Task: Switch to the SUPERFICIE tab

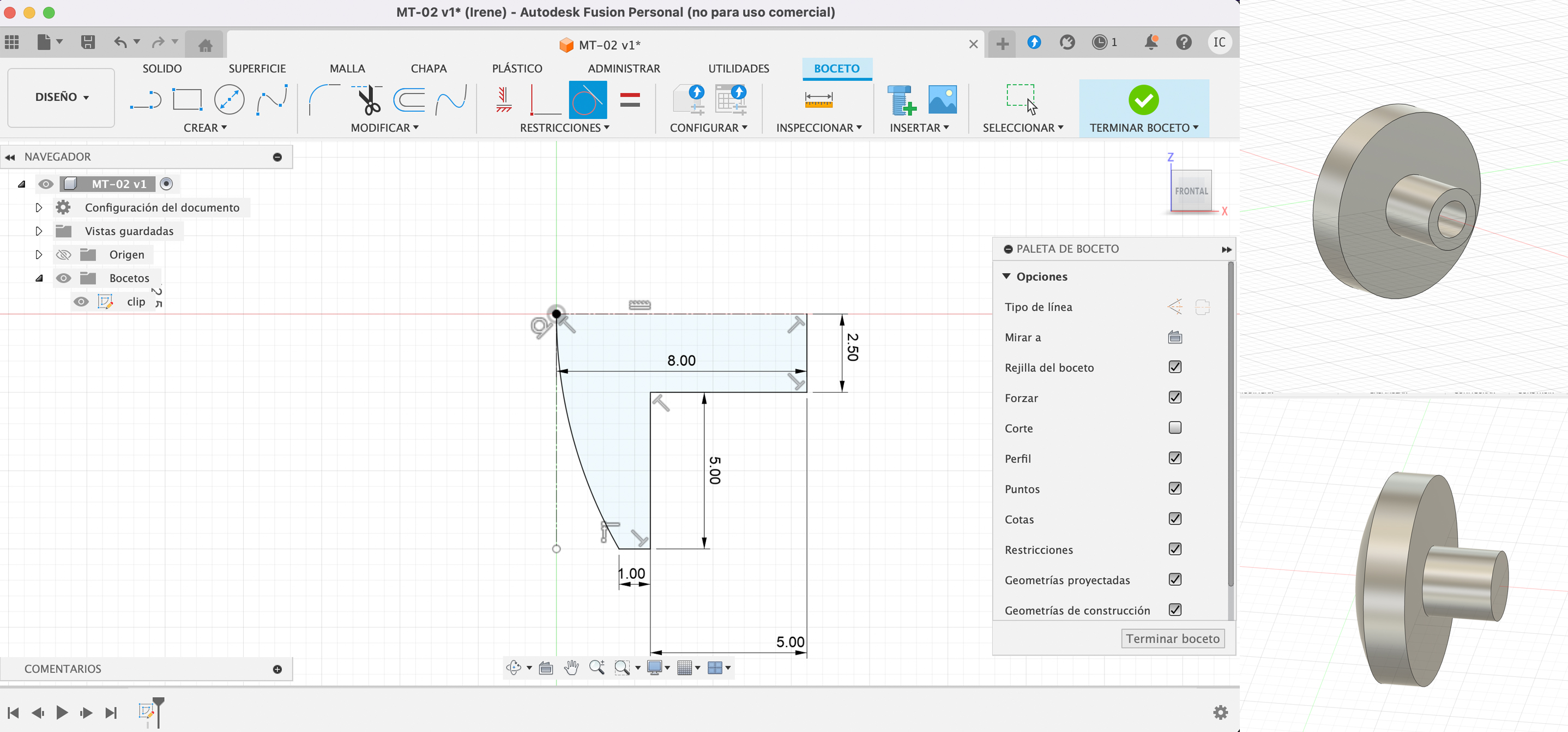Action: 257,68
